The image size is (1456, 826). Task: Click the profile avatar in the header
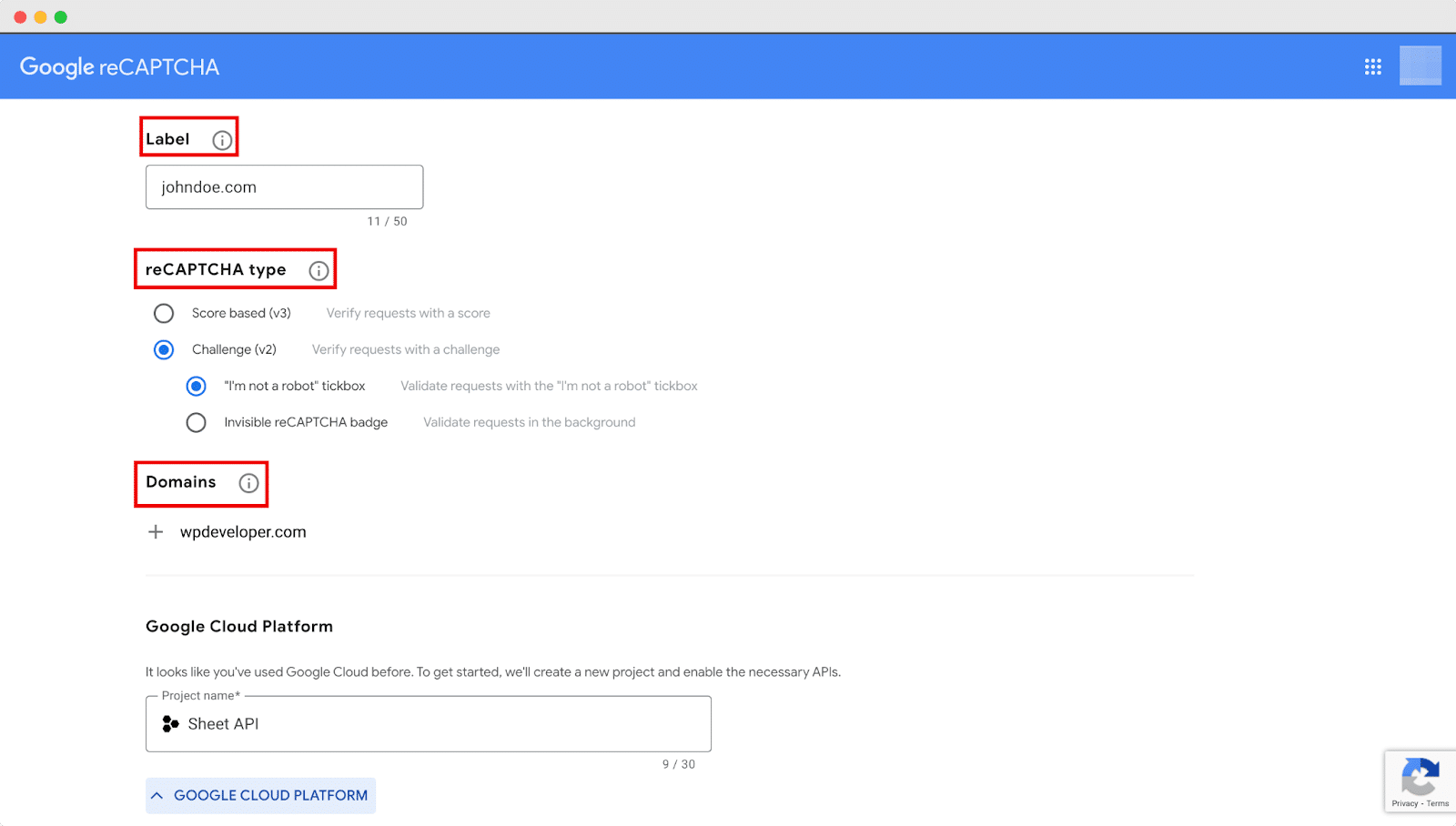coord(1421,65)
